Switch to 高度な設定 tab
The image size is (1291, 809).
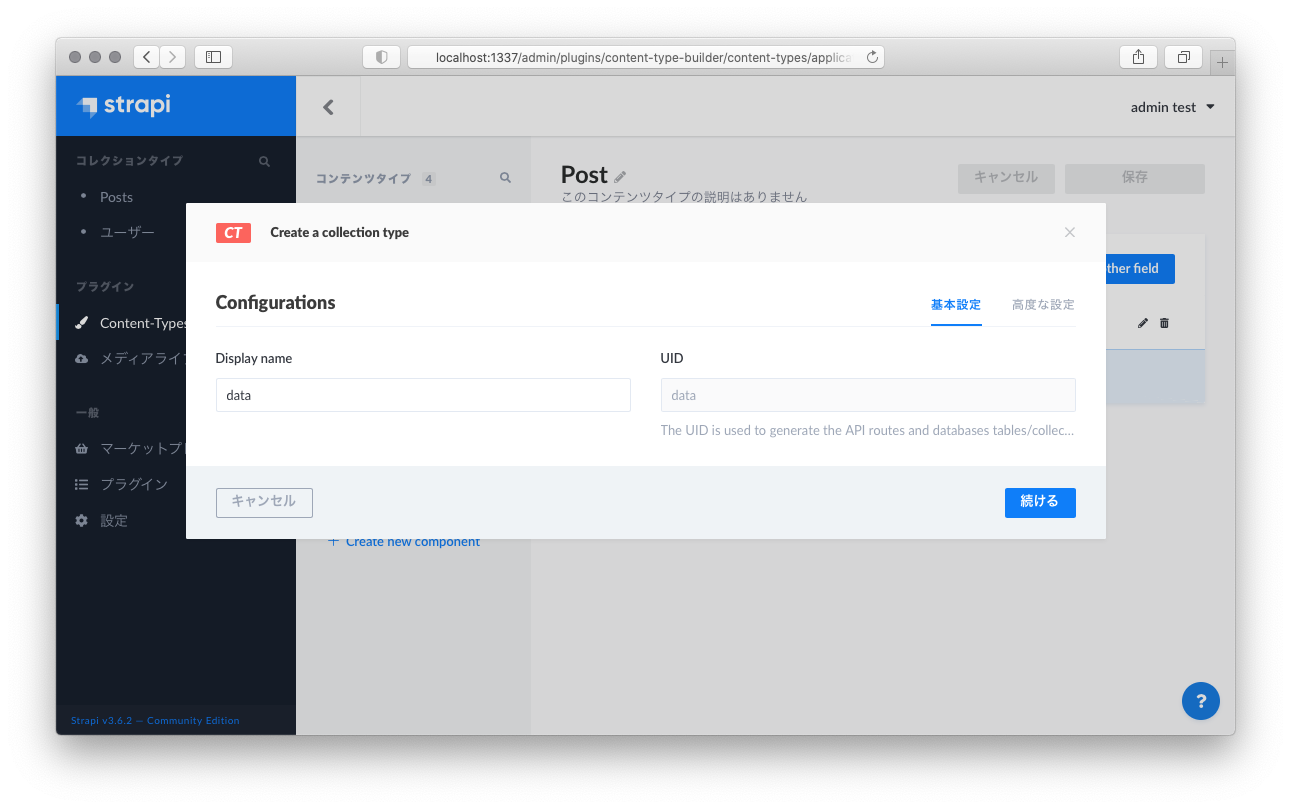(x=1043, y=305)
